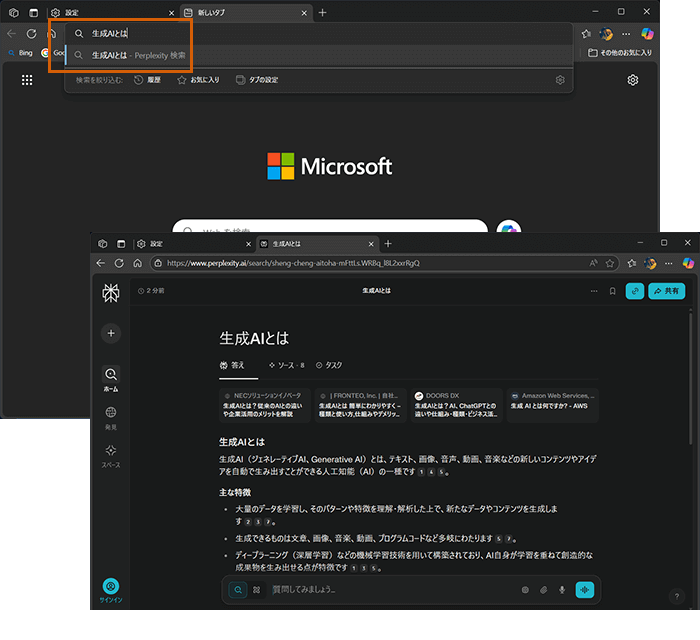Add this page to favorites with the star icon
The image size is (700, 640).
(610, 263)
